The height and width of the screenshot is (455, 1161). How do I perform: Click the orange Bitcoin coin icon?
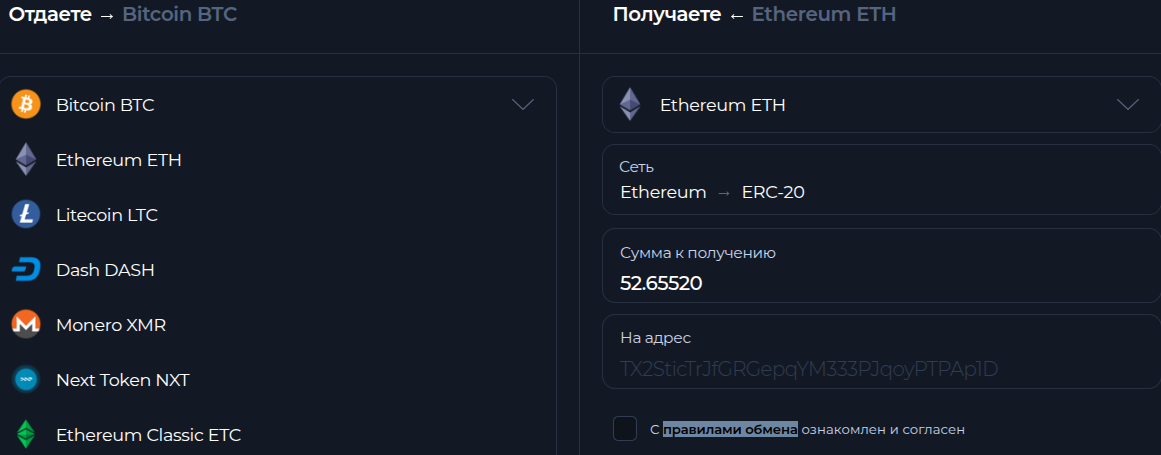[x=26, y=105]
